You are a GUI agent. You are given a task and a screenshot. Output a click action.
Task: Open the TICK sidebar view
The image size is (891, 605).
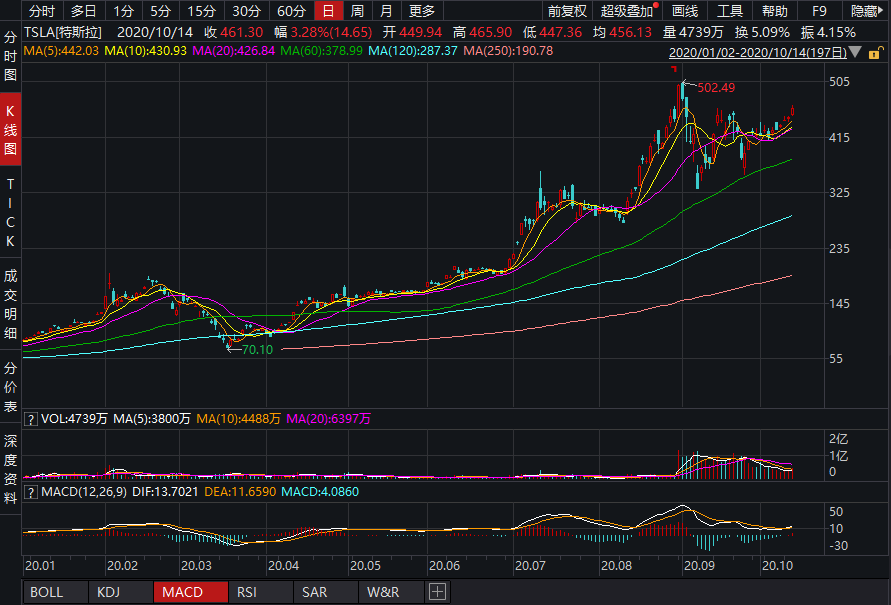click(10, 213)
